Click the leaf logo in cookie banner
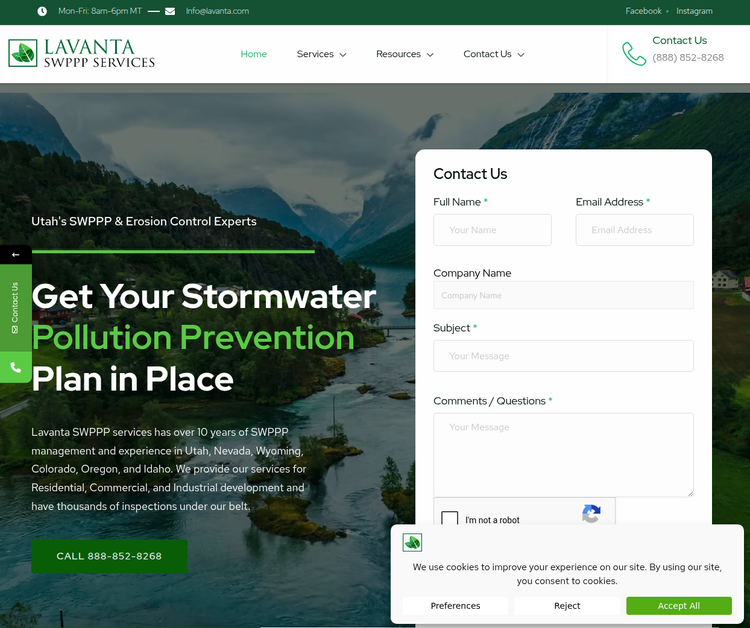 click(412, 542)
